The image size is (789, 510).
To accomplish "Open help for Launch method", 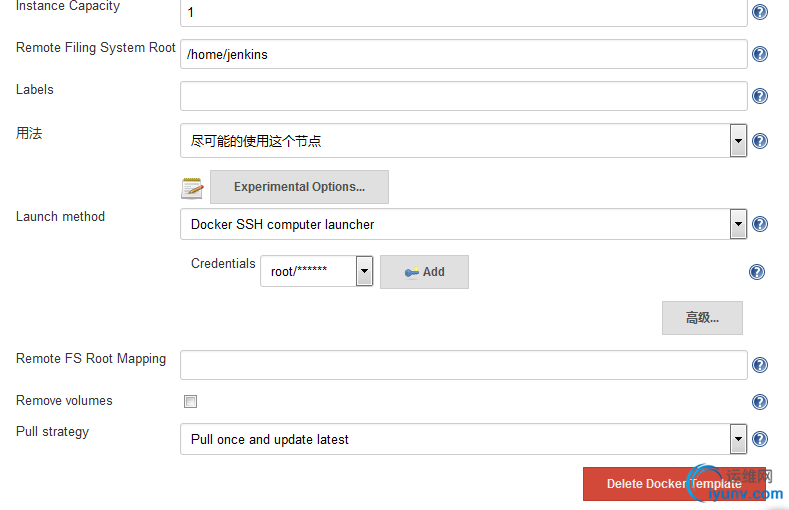I will (759, 224).
